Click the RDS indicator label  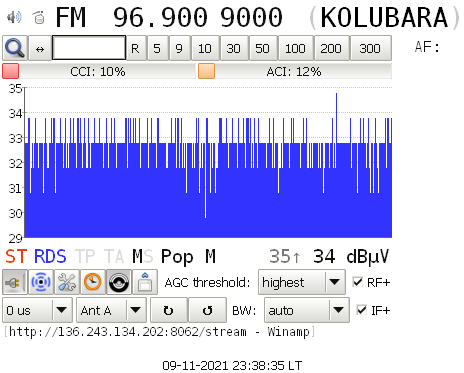pos(50,257)
